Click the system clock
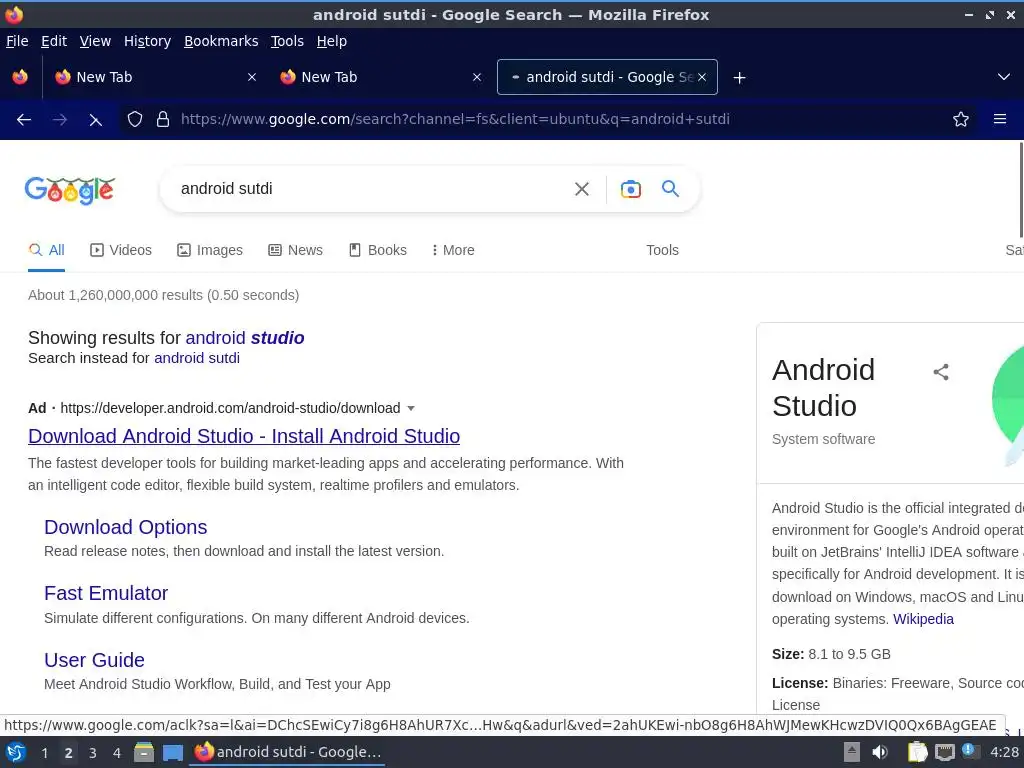1024x768 pixels. [x=1004, y=752]
